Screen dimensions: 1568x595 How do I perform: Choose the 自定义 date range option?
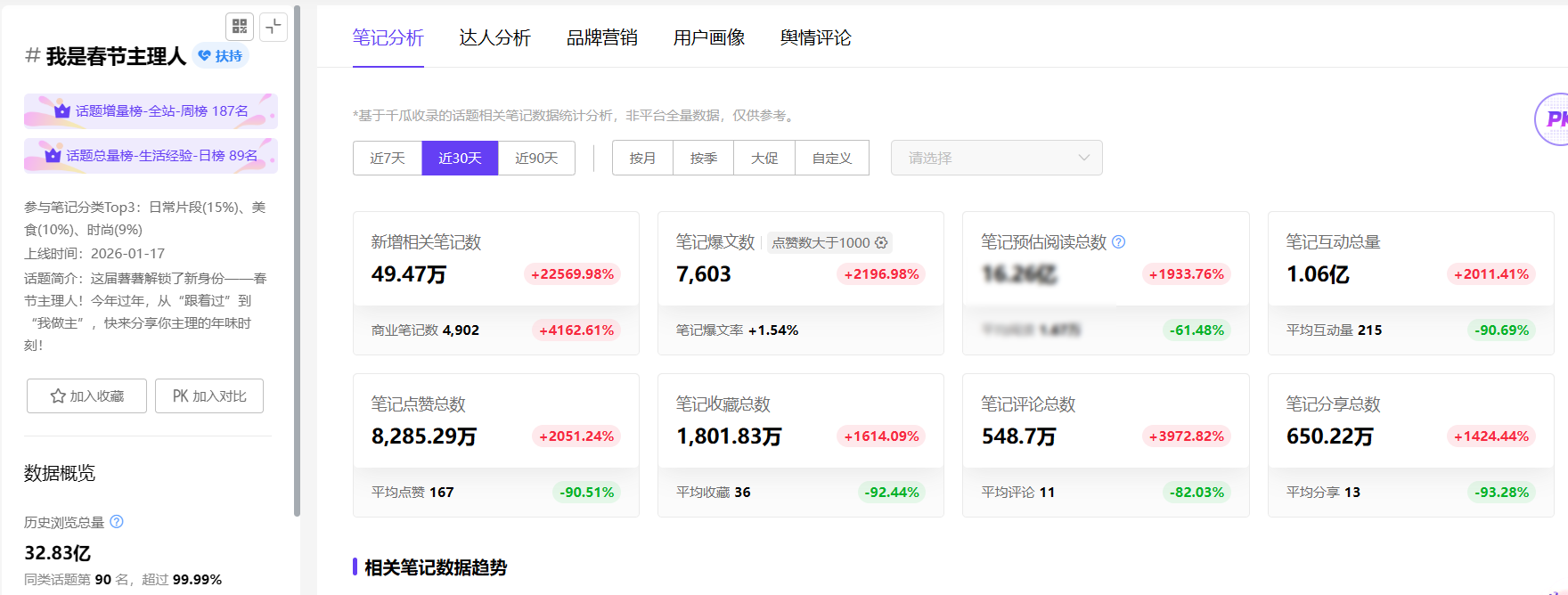tap(831, 158)
